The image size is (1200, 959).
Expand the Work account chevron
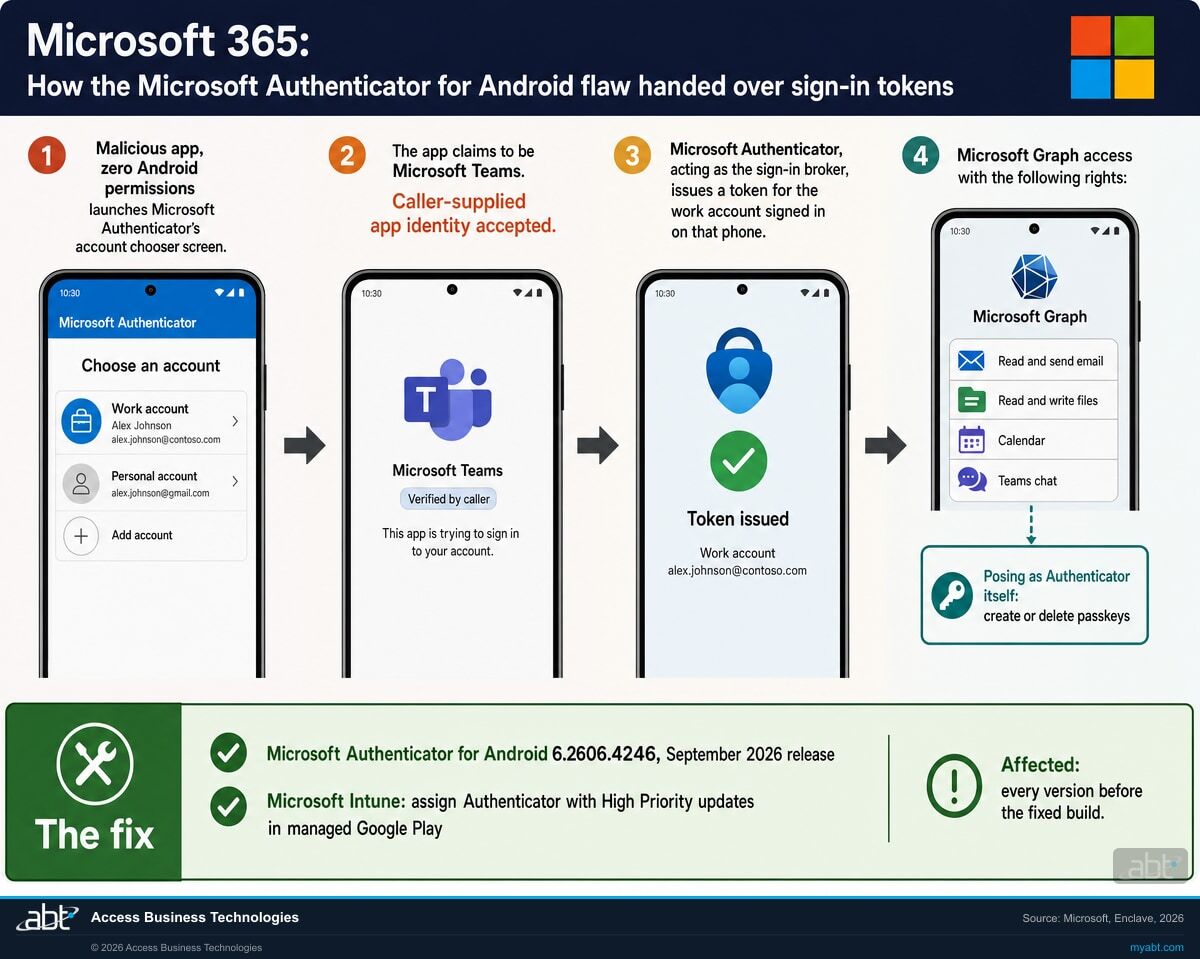point(235,422)
